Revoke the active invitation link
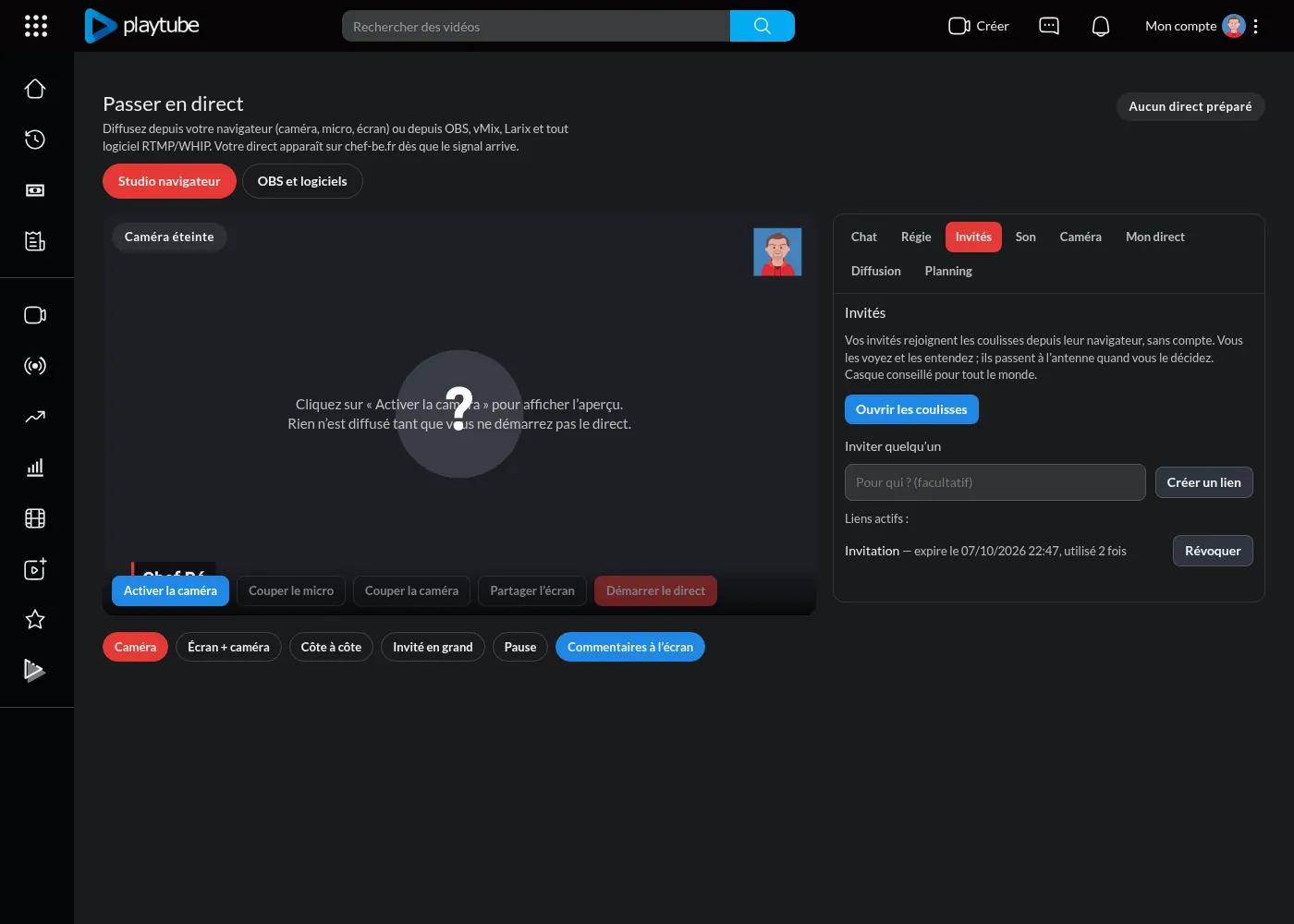Viewport: 1294px width, 924px height. click(x=1213, y=551)
